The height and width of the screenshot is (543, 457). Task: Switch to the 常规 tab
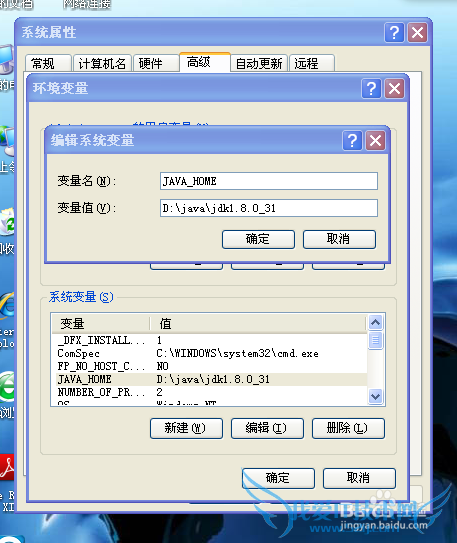click(48, 63)
